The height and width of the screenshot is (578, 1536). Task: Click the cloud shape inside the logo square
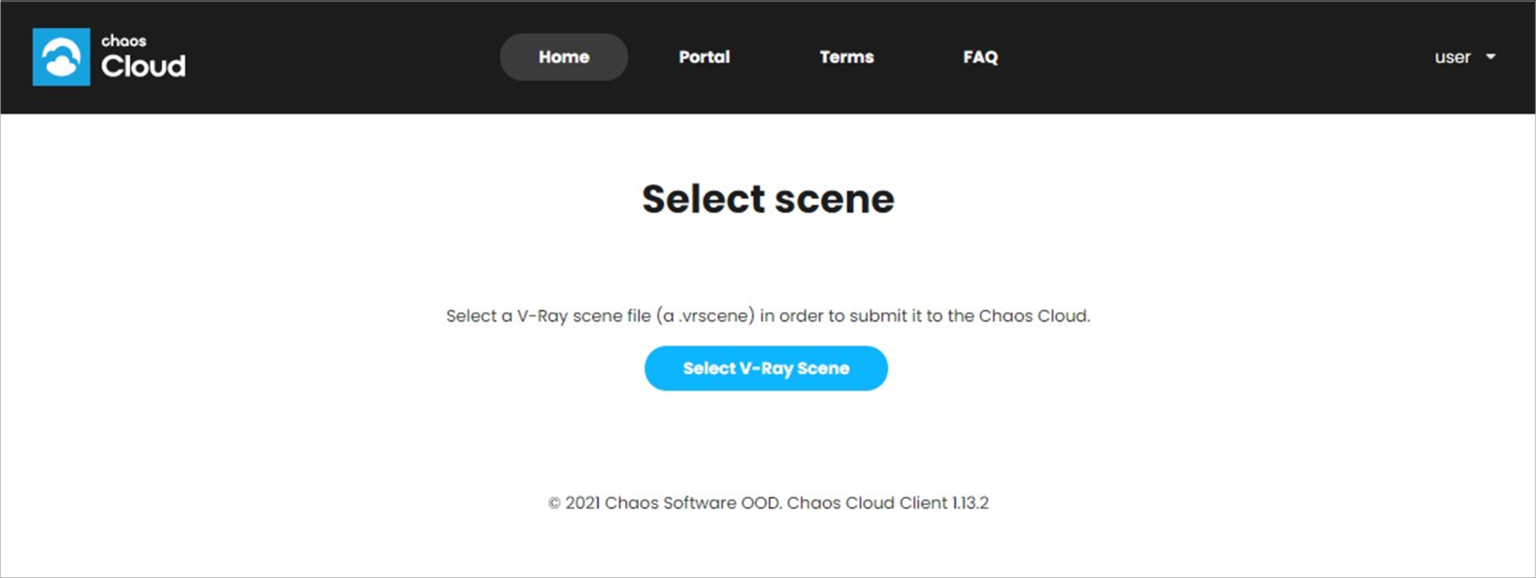point(62,58)
